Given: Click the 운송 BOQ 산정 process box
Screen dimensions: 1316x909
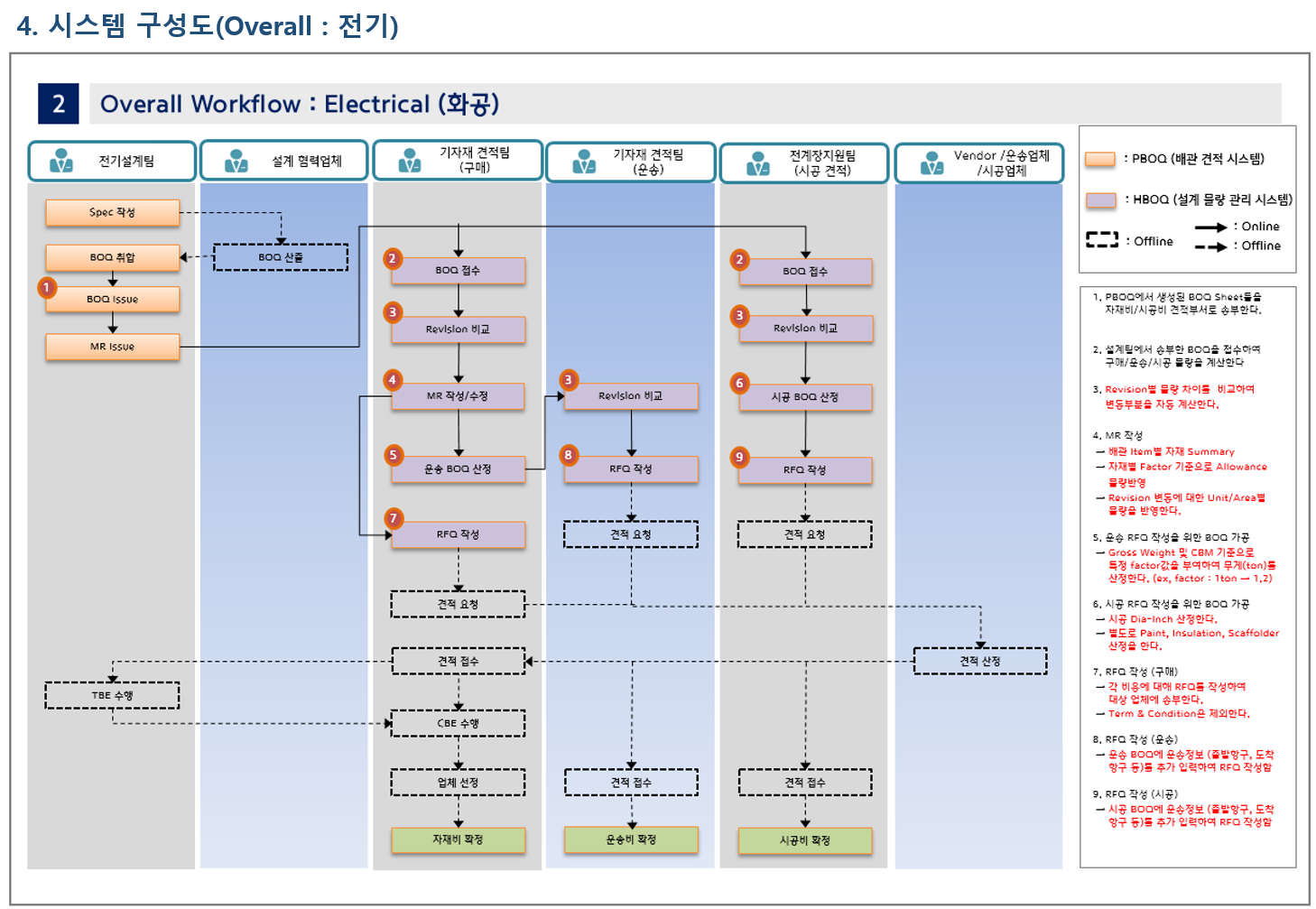Looking at the screenshot, I should click(x=458, y=469).
